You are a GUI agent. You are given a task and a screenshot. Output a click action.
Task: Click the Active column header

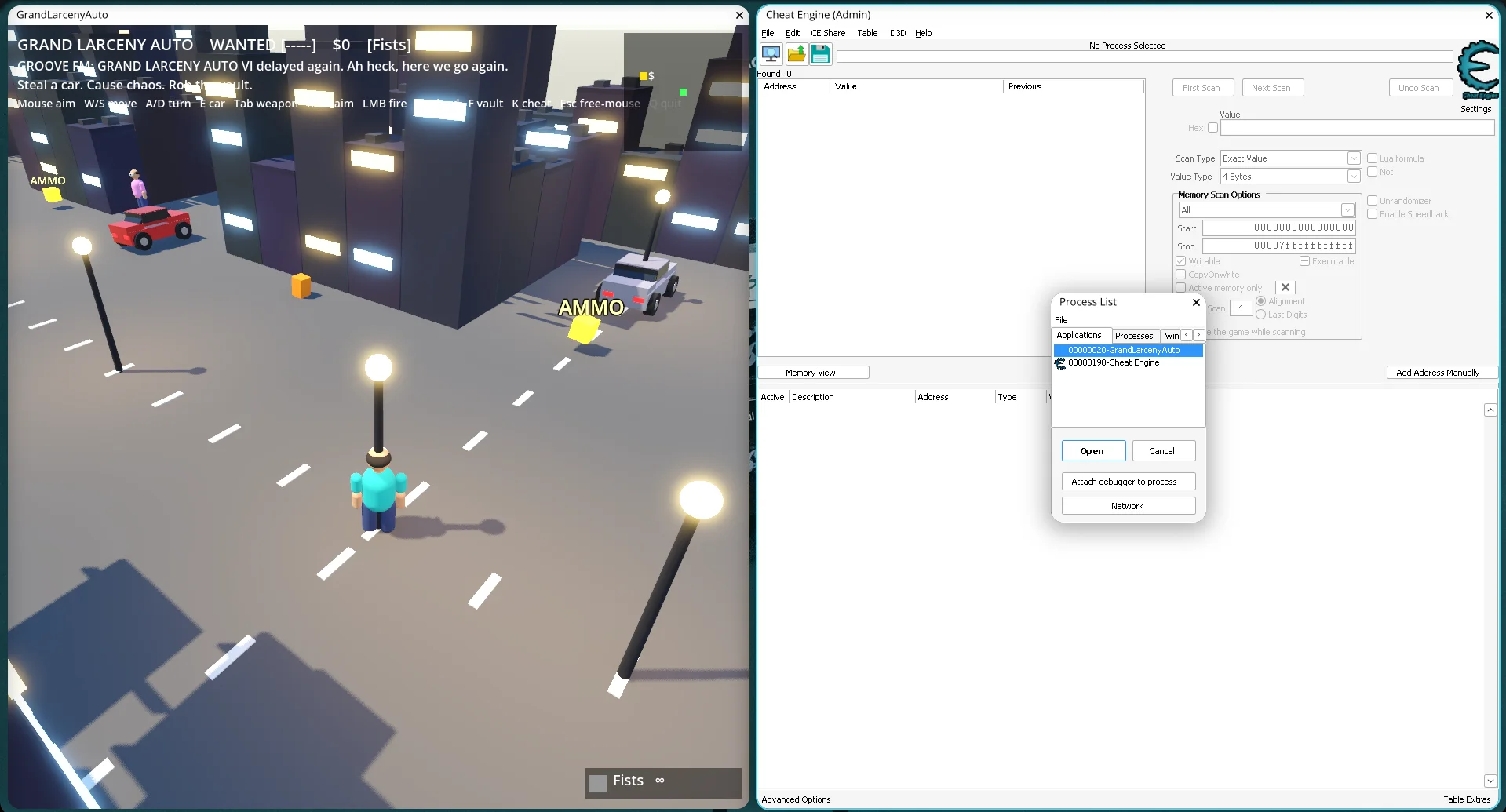click(x=773, y=397)
